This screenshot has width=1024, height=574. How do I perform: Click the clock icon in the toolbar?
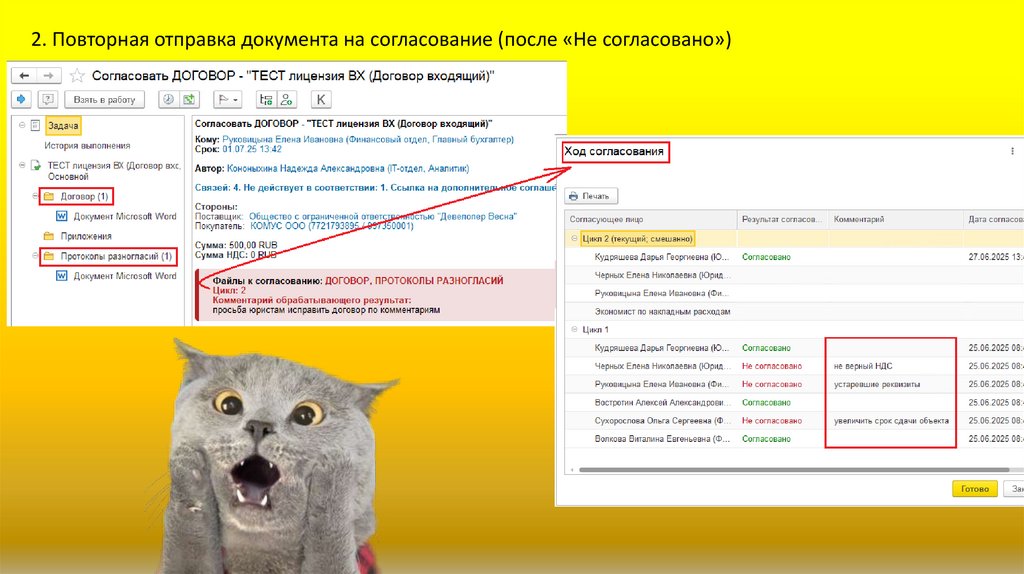[168, 99]
